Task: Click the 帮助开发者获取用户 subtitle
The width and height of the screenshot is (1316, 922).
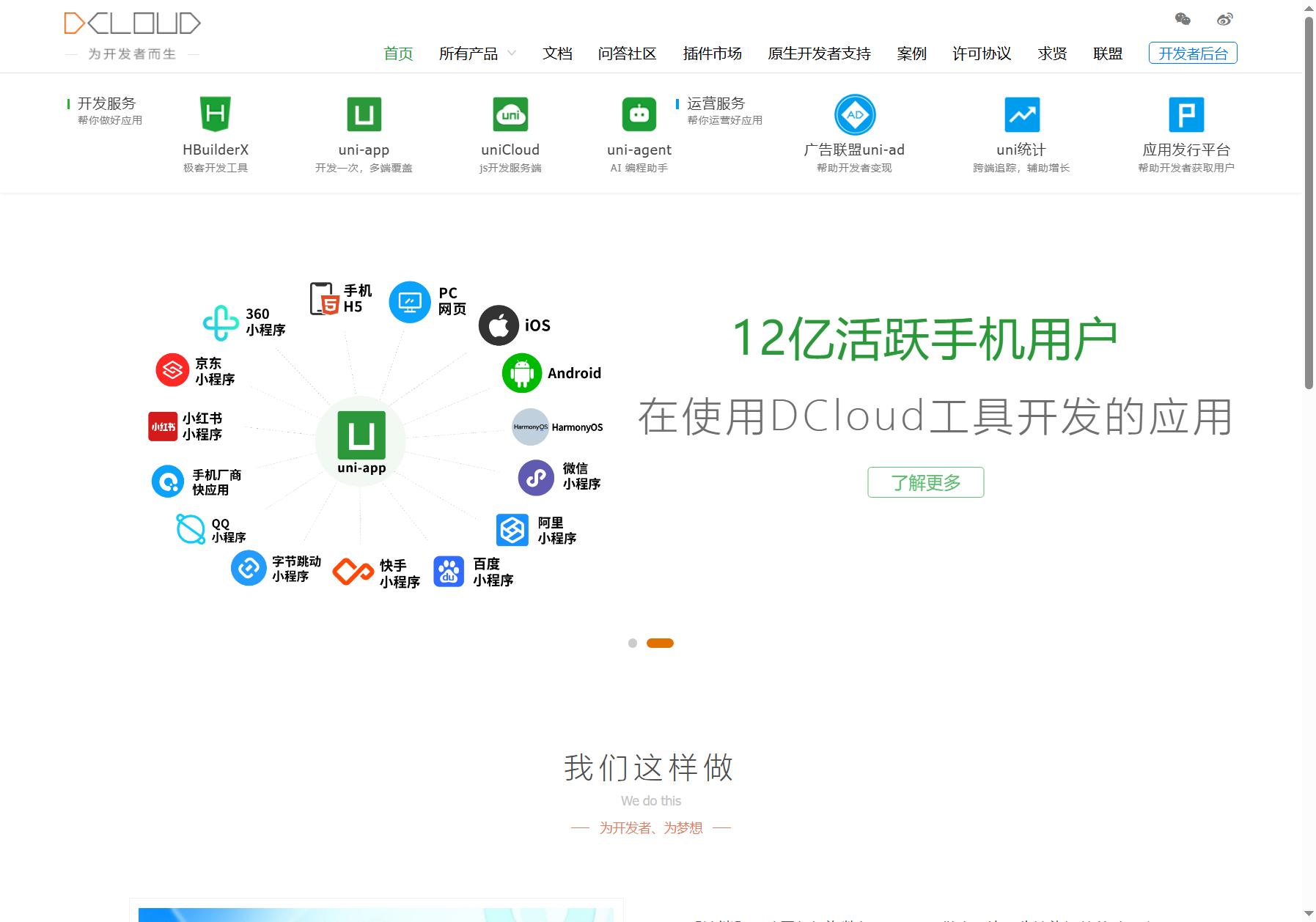Action: point(1186,168)
